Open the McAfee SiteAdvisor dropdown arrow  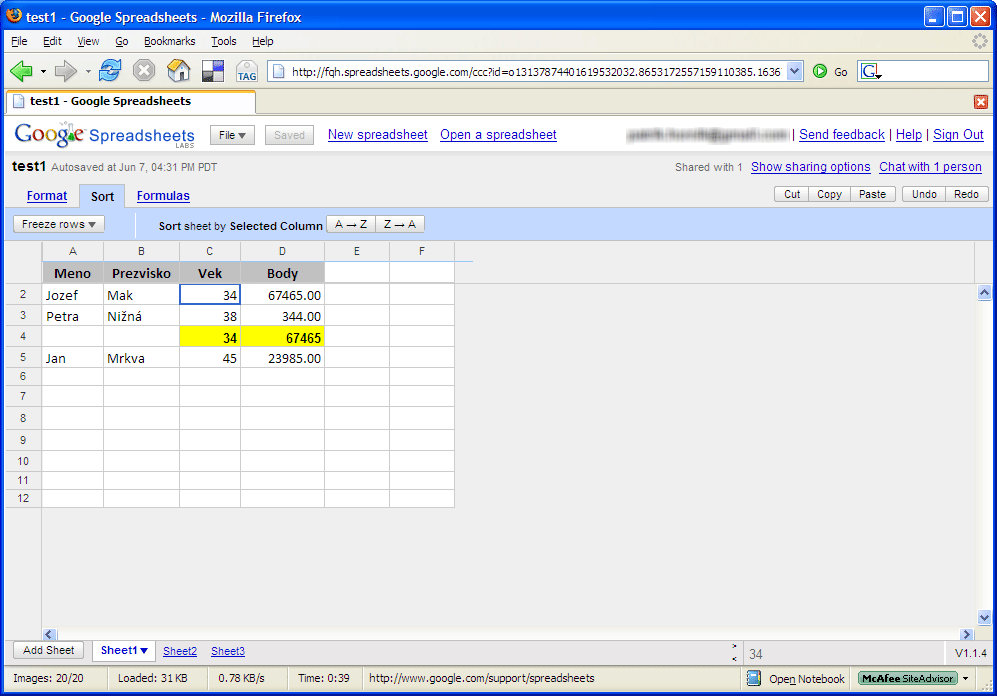point(965,678)
